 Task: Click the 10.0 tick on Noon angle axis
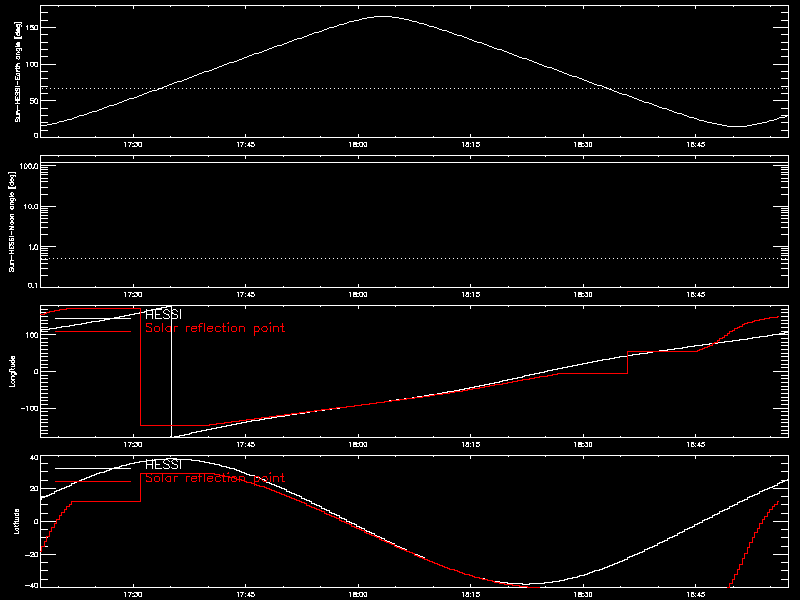[30, 207]
